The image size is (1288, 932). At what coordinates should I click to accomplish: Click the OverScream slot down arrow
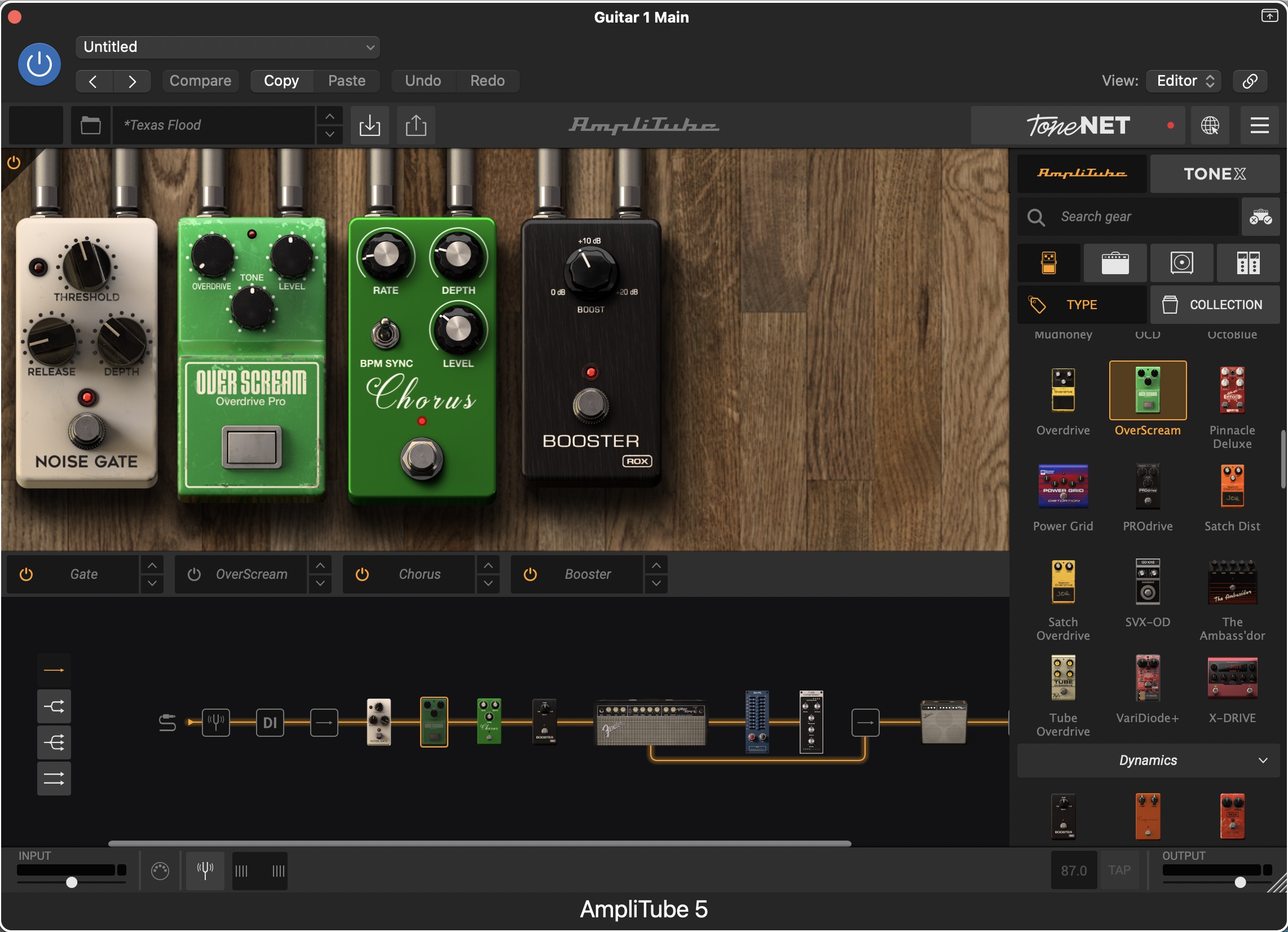320,584
